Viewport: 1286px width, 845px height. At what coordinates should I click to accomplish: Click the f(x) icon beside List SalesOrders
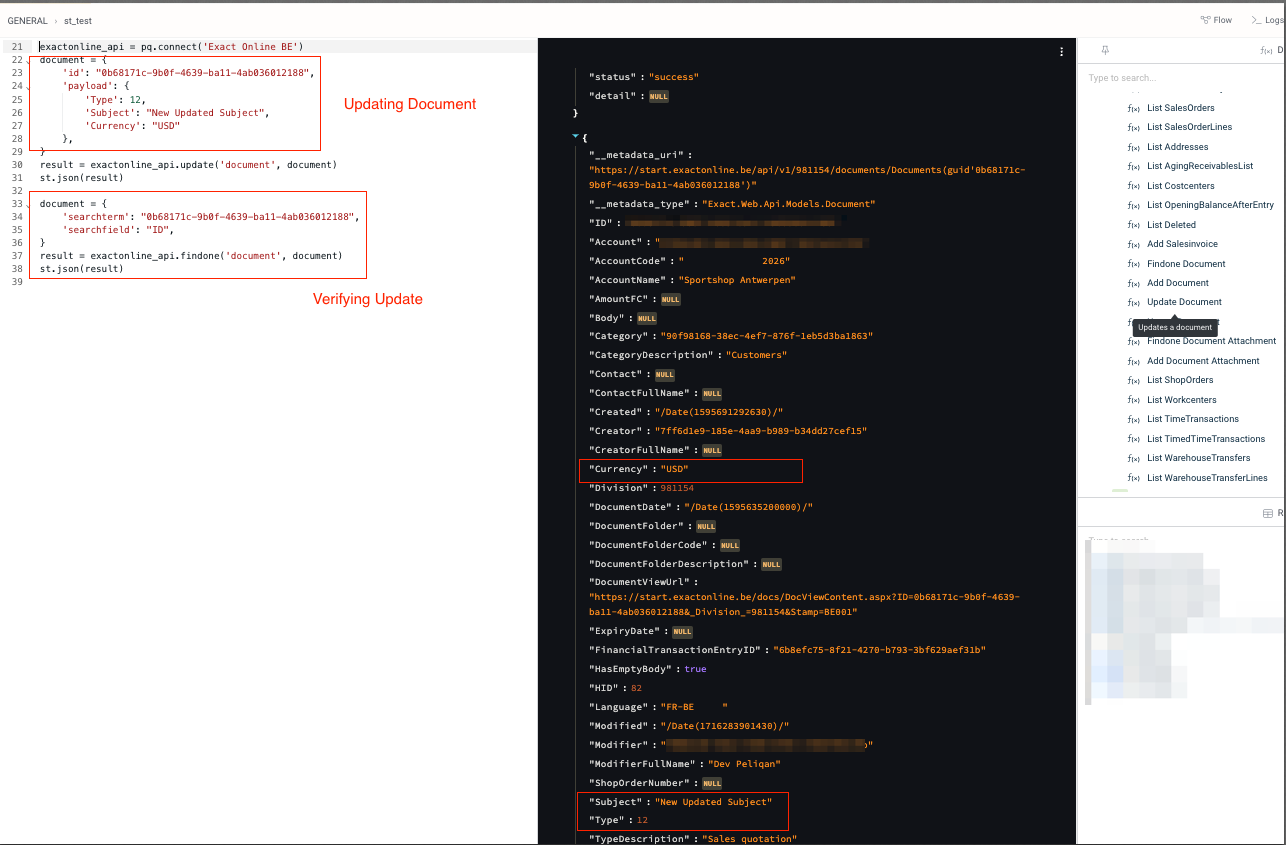tap(1133, 108)
